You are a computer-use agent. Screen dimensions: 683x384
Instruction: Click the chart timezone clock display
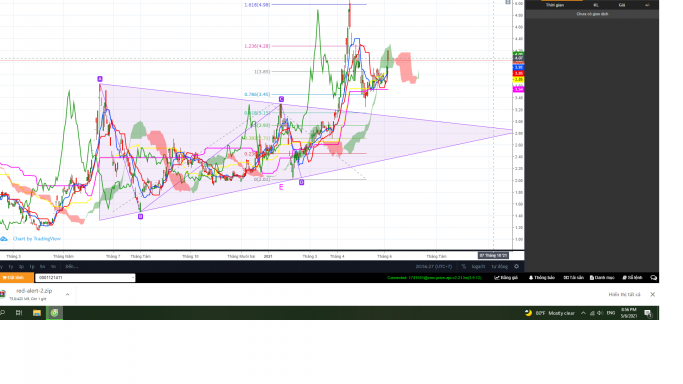433,266
